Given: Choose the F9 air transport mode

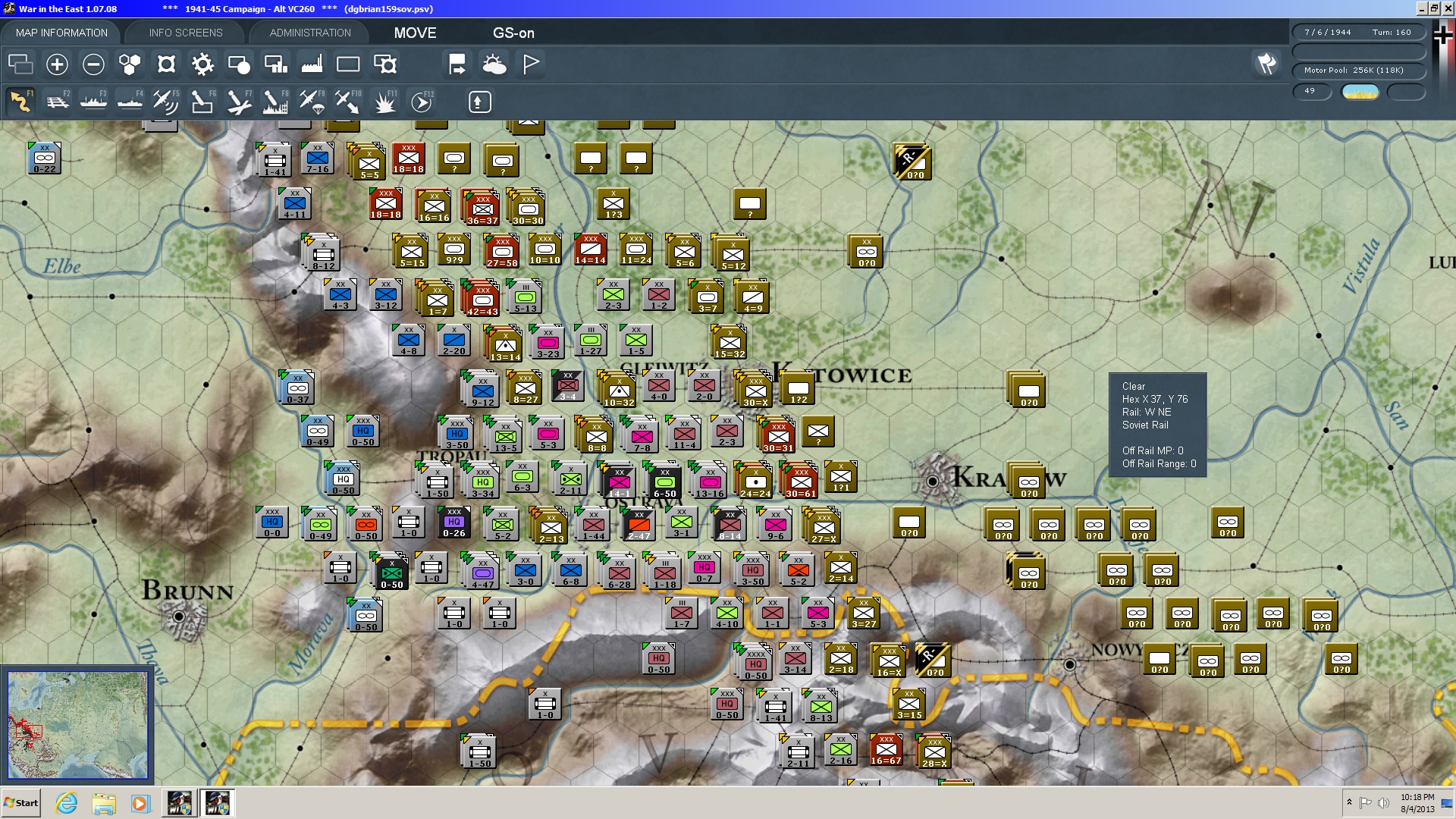Looking at the screenshot, I should (311, 102).
